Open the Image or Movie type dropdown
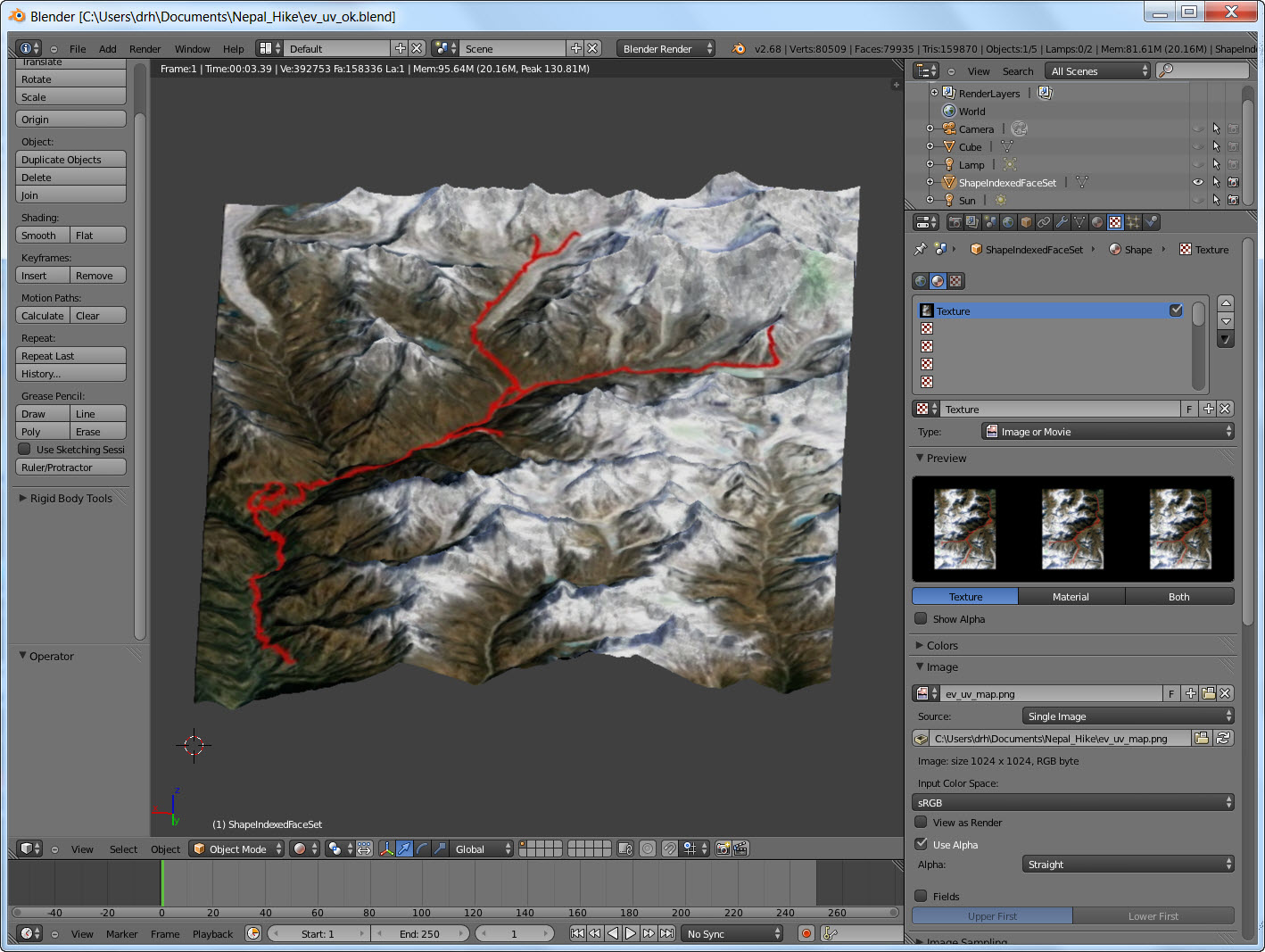The height and width of the screenshot is (952, 1265). coord(1108,431)
